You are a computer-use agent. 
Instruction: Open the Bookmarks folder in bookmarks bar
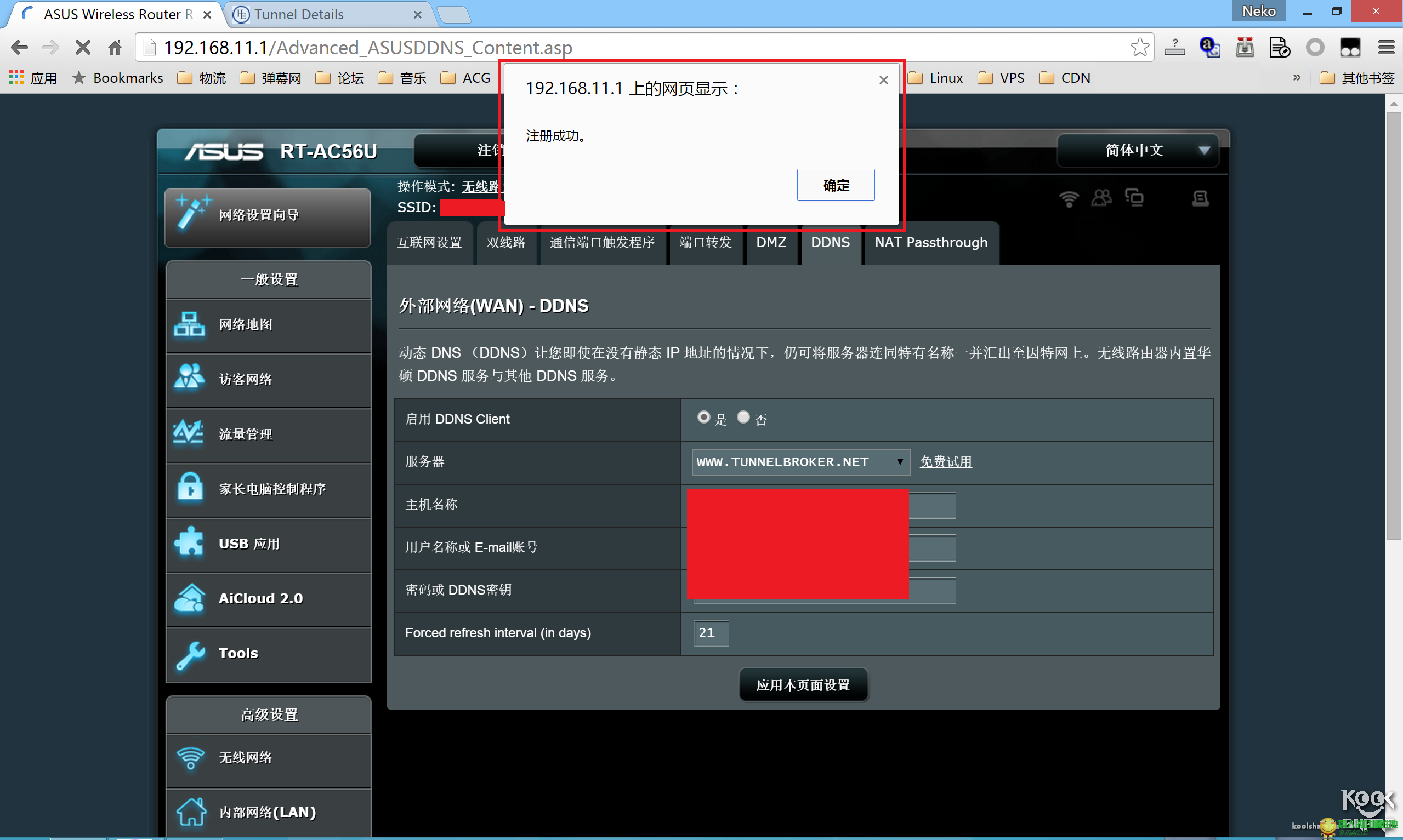coord(118,78)
